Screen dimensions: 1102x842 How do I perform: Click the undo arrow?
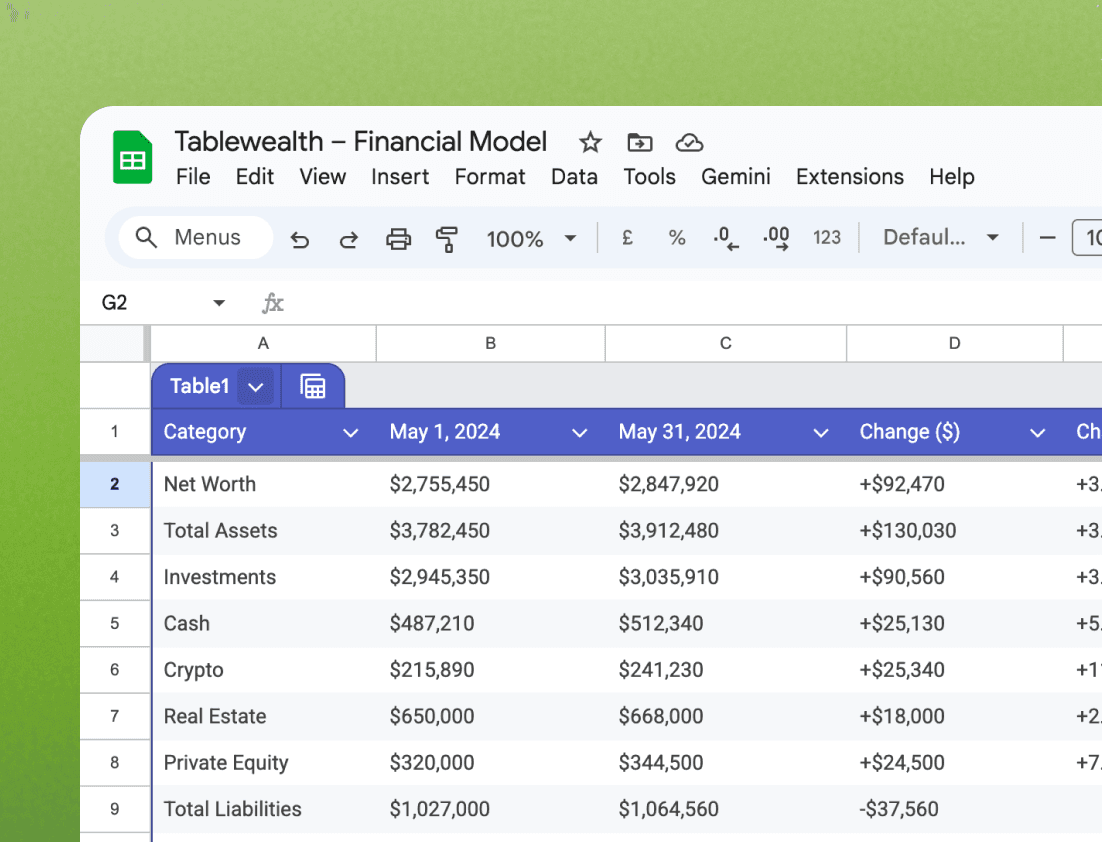click(300, 239)
